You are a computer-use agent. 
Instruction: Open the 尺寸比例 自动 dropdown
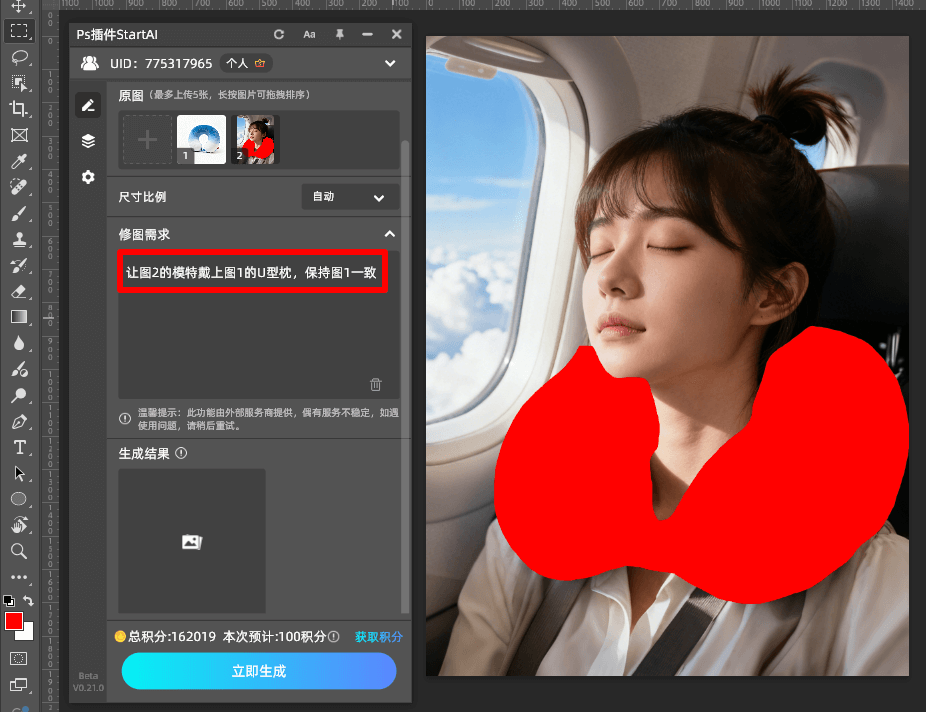[350, 196]
